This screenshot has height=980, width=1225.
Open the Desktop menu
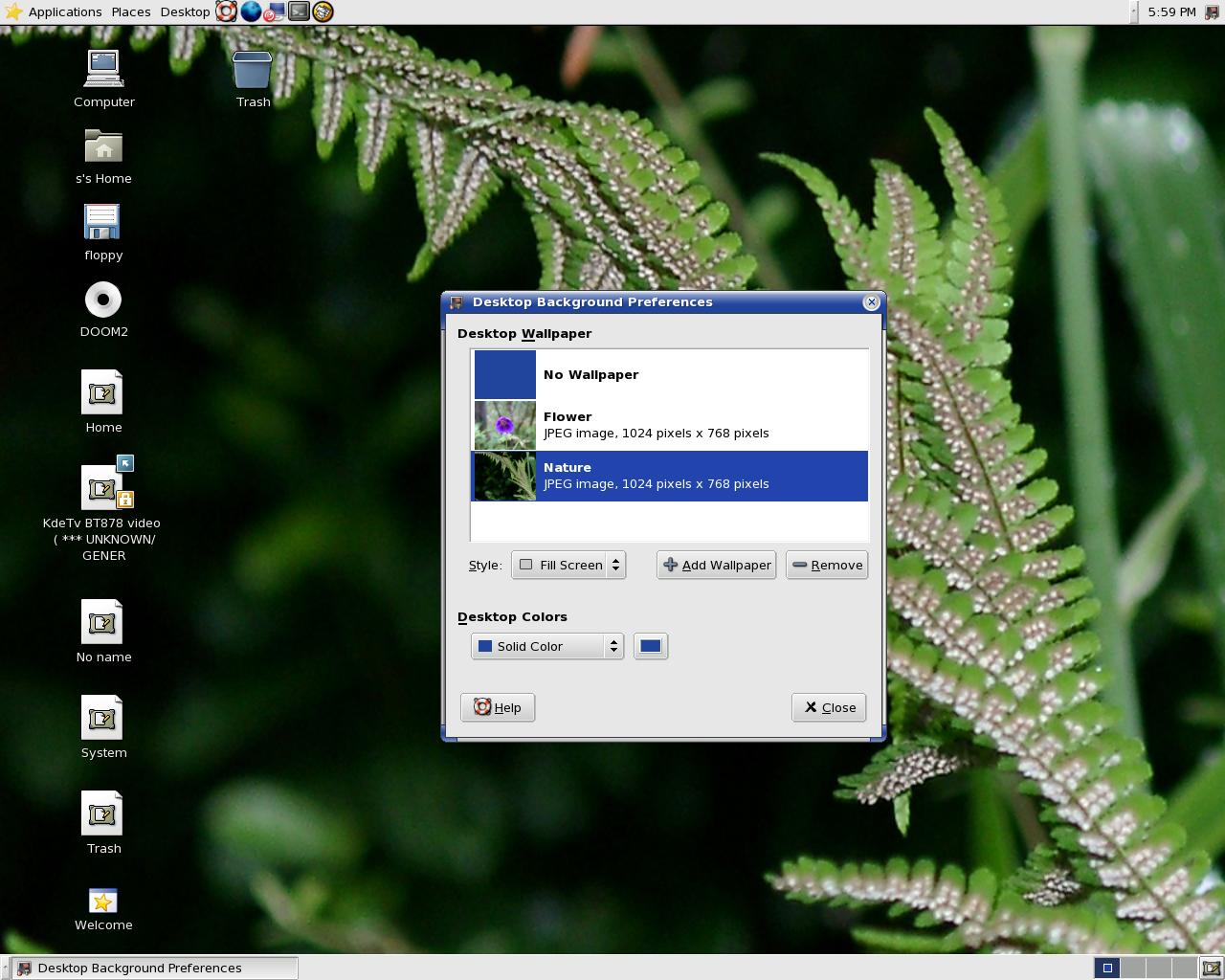coord(185,11)
